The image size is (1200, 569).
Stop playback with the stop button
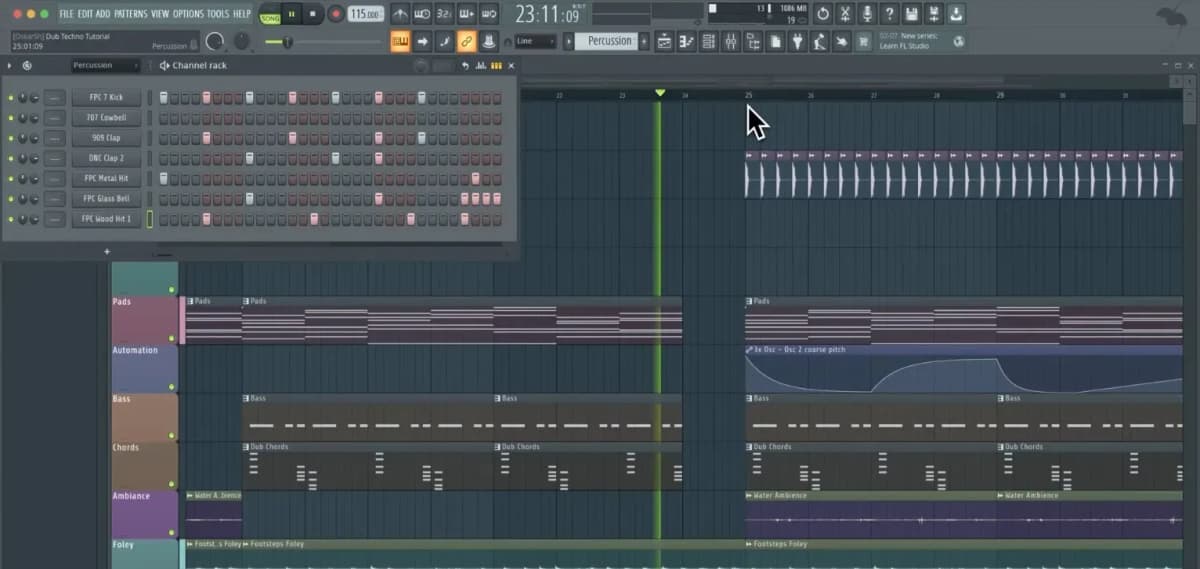pyautogui.click(x=313, y=14)
